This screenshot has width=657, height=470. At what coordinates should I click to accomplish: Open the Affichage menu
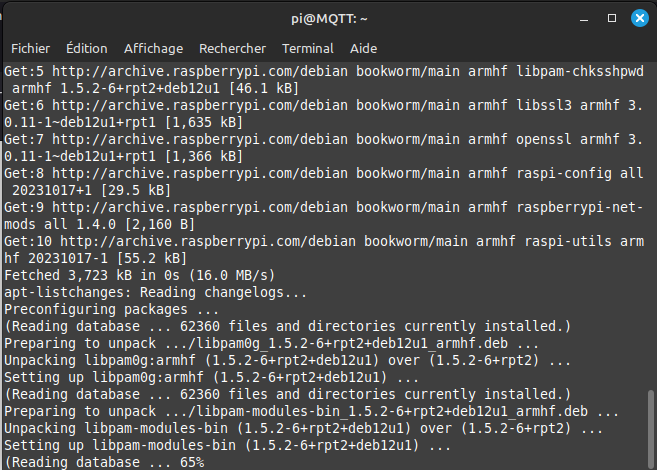point(153,48)
